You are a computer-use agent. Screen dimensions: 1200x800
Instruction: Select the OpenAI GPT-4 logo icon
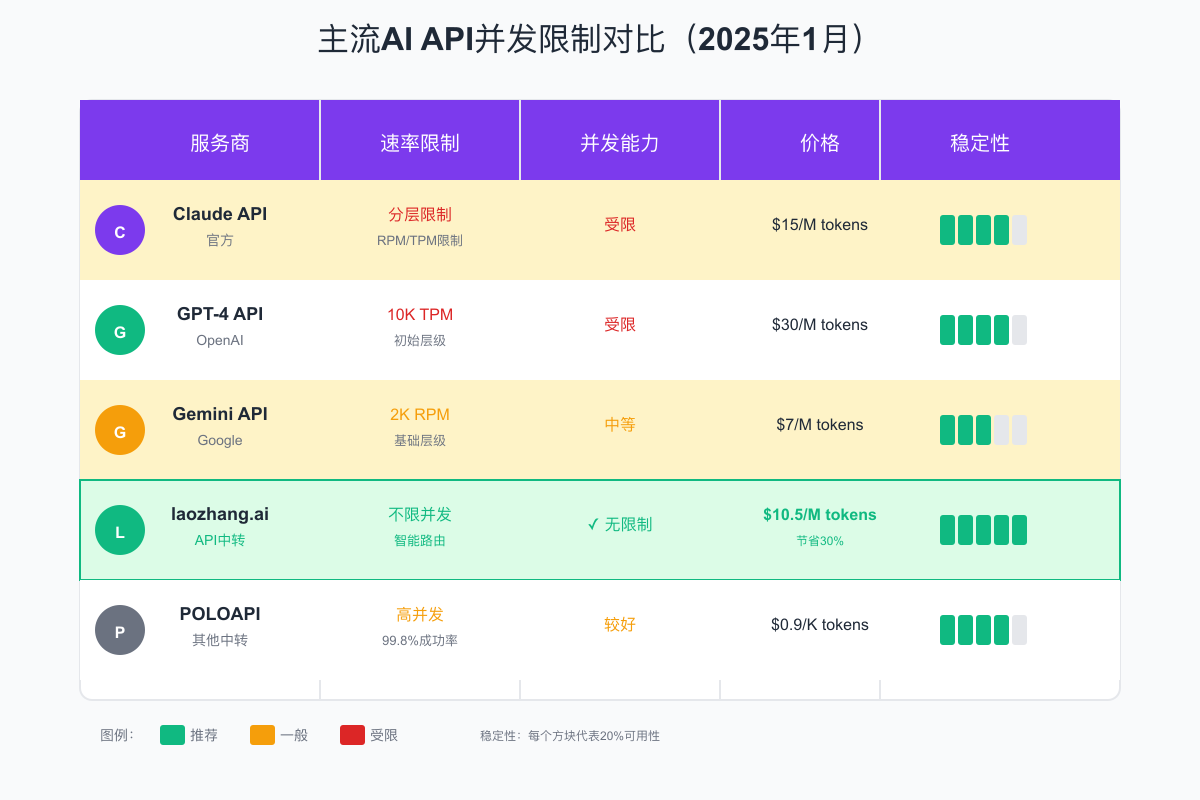tap(120, 329)
